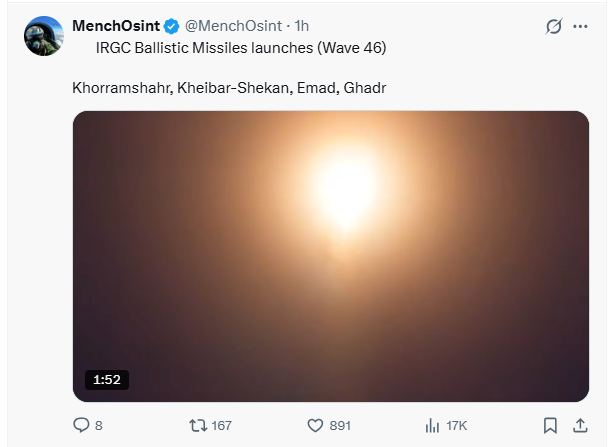Click the blue verified badge

click(170, 26)
